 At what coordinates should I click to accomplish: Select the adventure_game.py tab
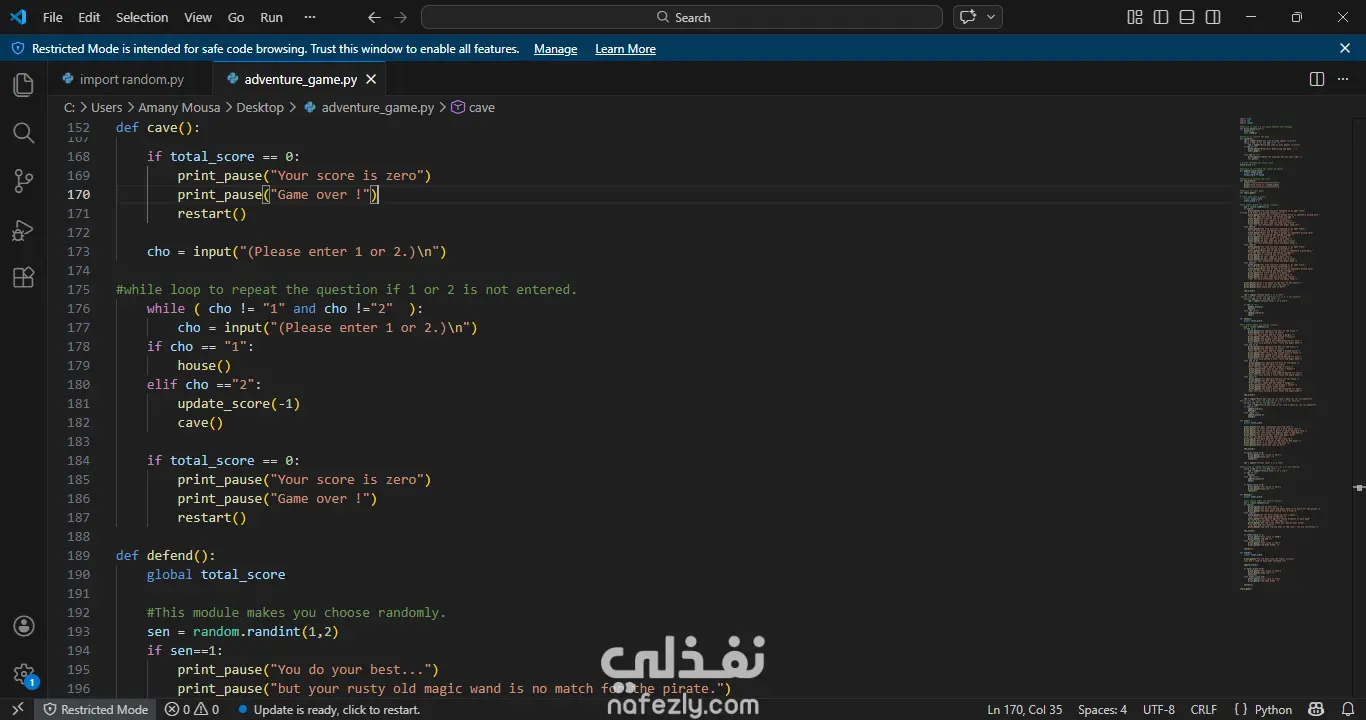pyautogui.click(x=300, y=79)
